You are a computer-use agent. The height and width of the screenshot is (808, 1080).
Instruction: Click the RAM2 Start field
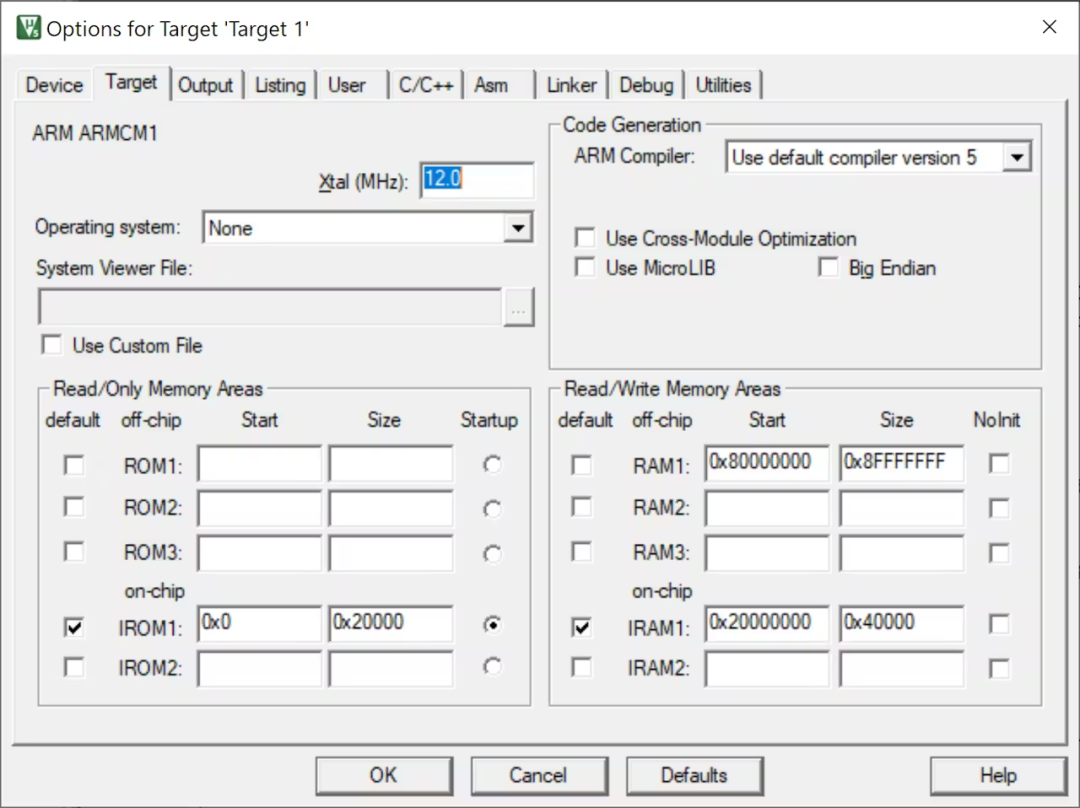tap(767, 508)
